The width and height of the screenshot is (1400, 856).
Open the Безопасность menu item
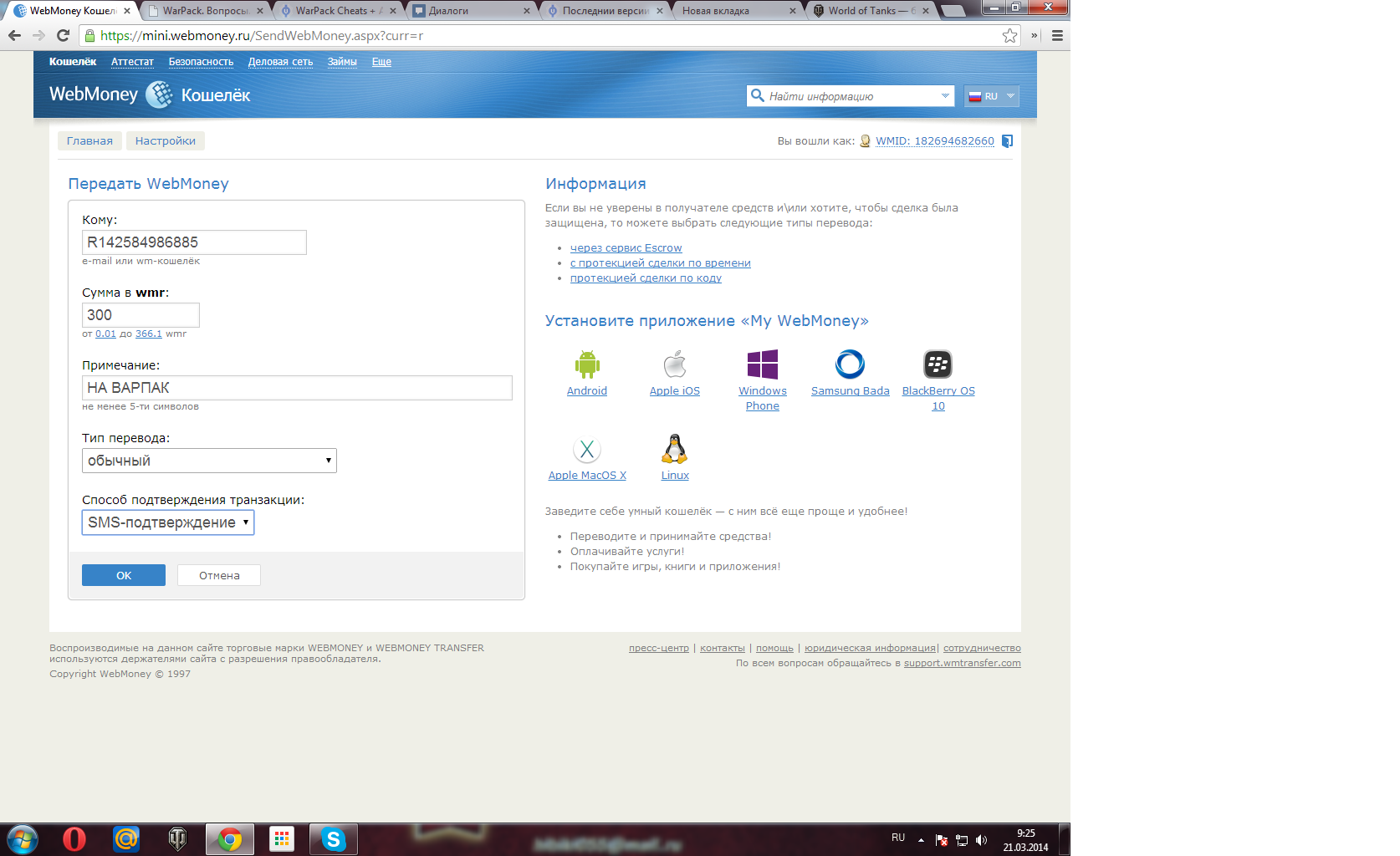point(201,62)
